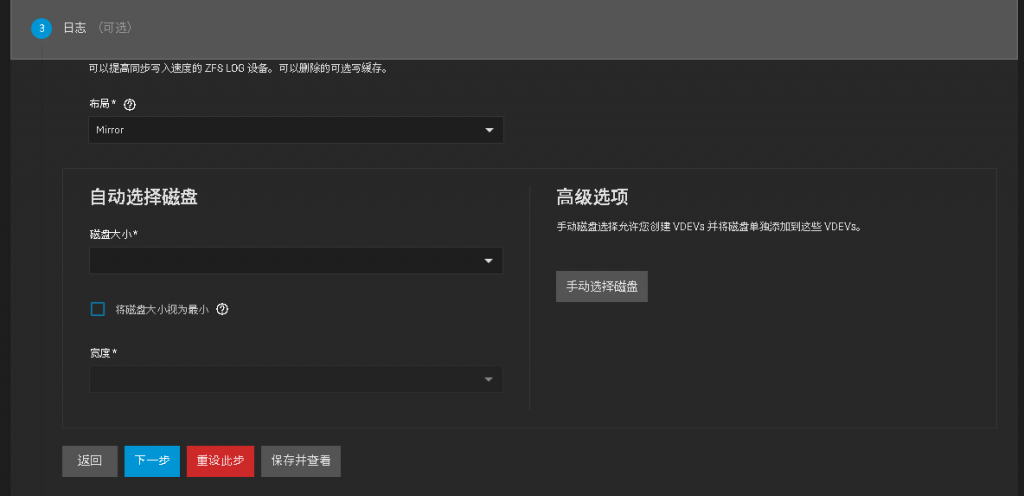Click the arrow icon on Mirror dropdown
The width and height of the screenshot is (1024, 496).
(x=489, y=130)
